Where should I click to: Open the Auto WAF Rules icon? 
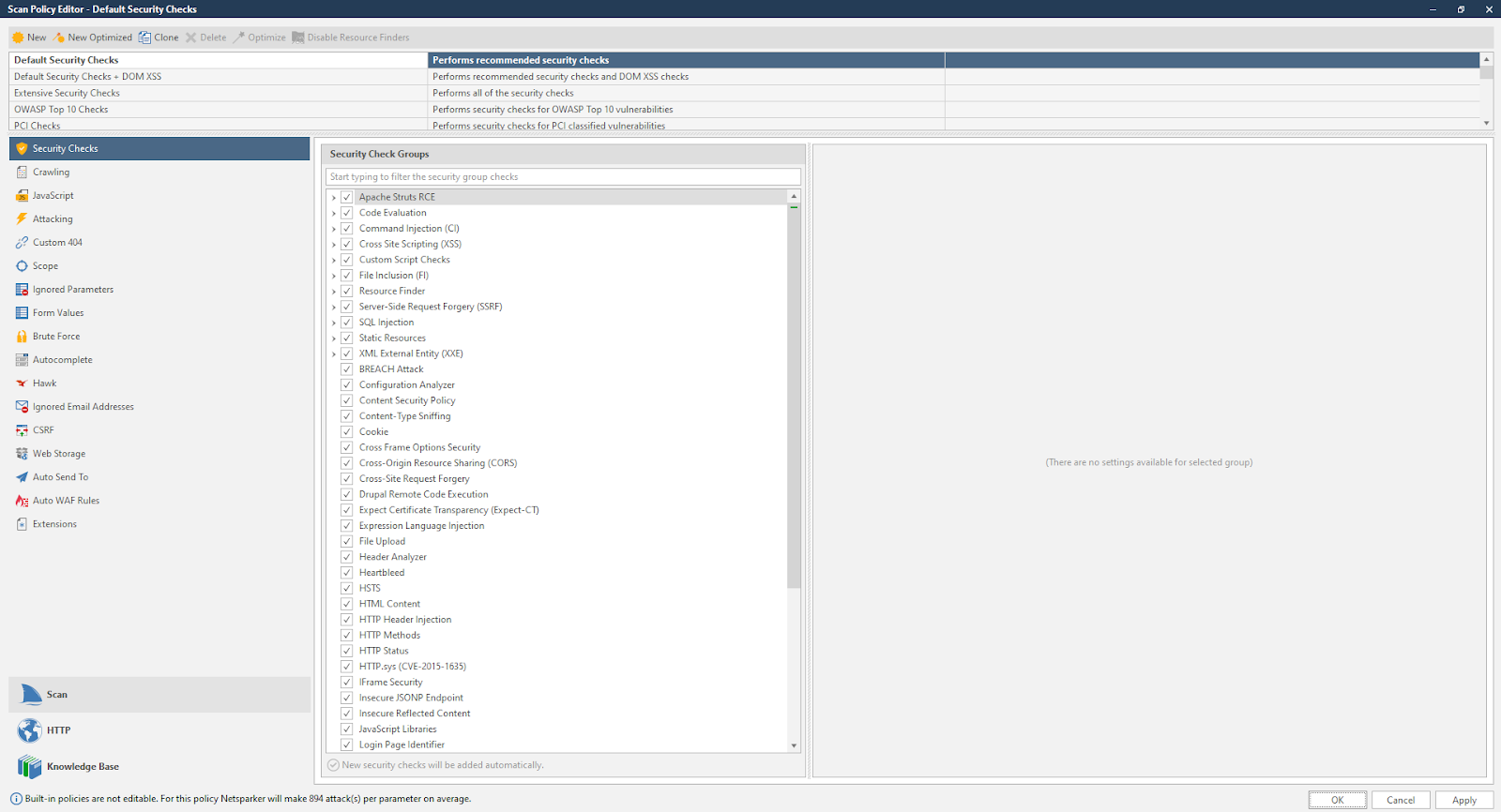pos(22,501)
